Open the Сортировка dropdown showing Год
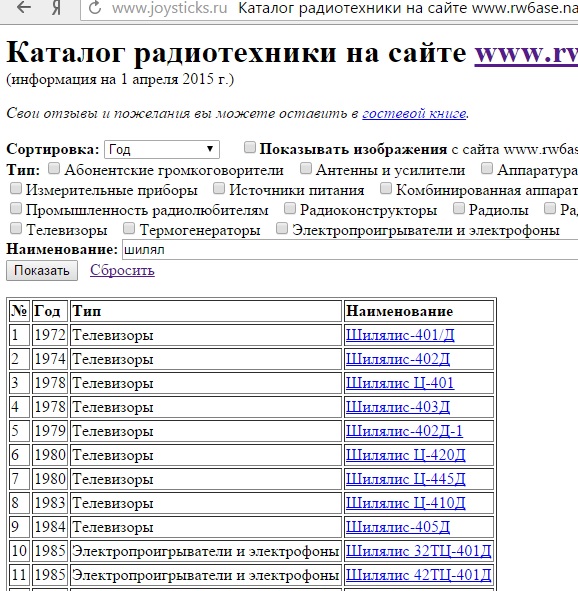The width and height of the screenshot is (578, 591). click(162, 149)
